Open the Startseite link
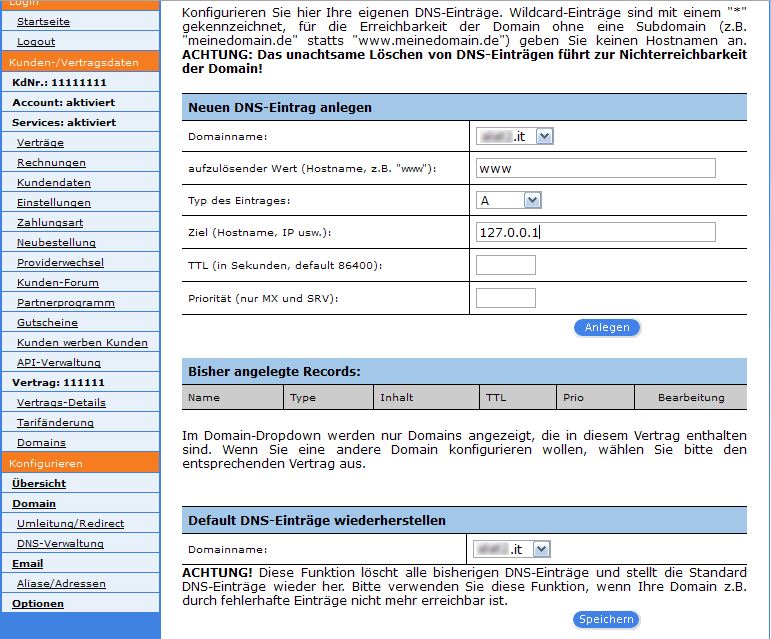The width and height of the screenshot is (771, 639). tap(43, 22)
